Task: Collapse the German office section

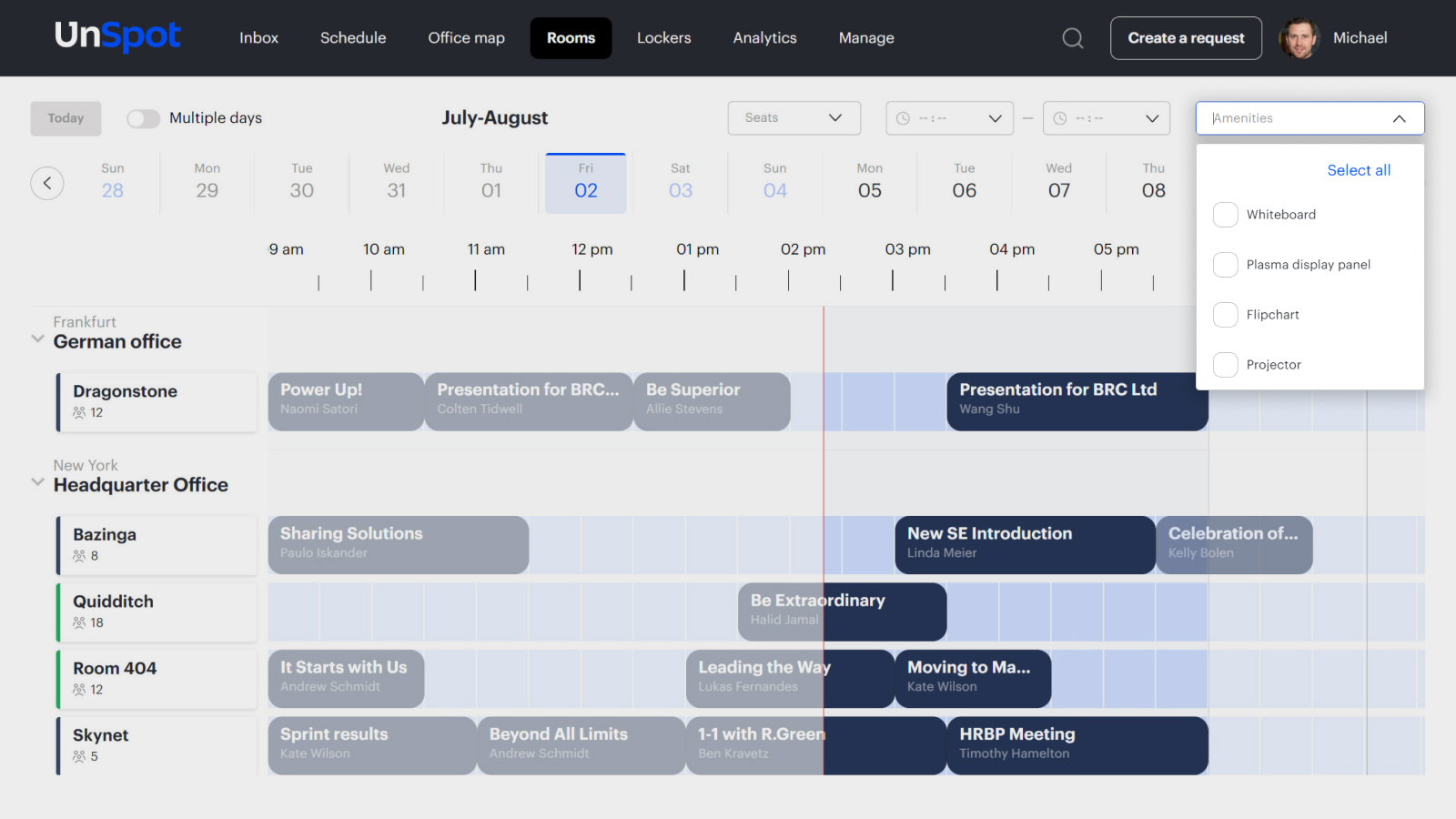Action: click(36, 339)
